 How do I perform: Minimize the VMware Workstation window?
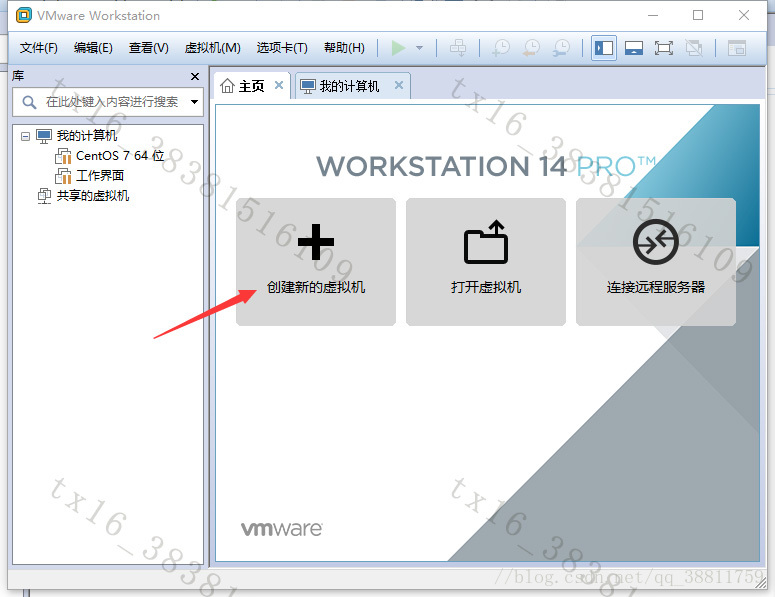click(x=653, y=15)
